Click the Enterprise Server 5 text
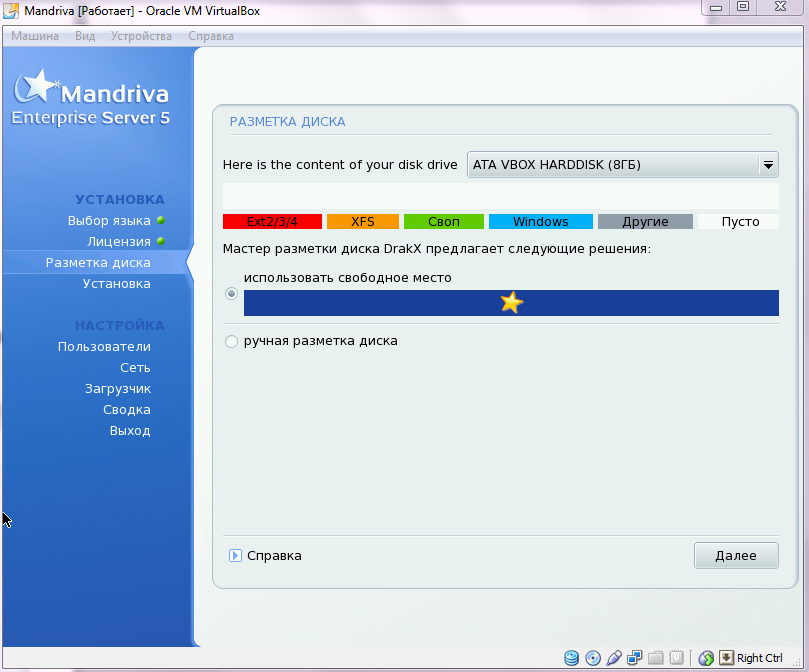This screenshot has height=672, width=809. tap(90, 118)
